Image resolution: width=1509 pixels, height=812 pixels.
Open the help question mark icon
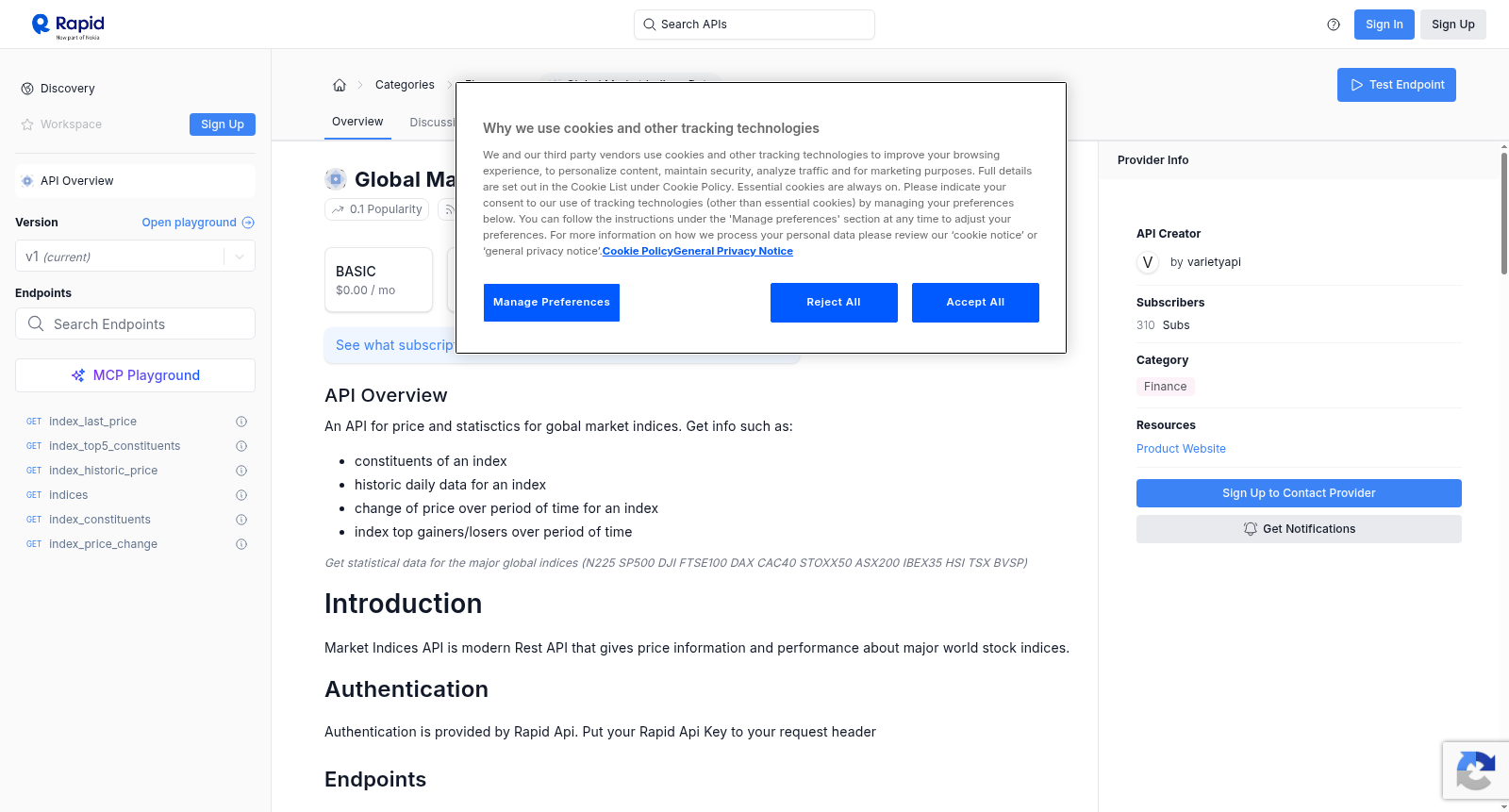tap(1334, 25)
